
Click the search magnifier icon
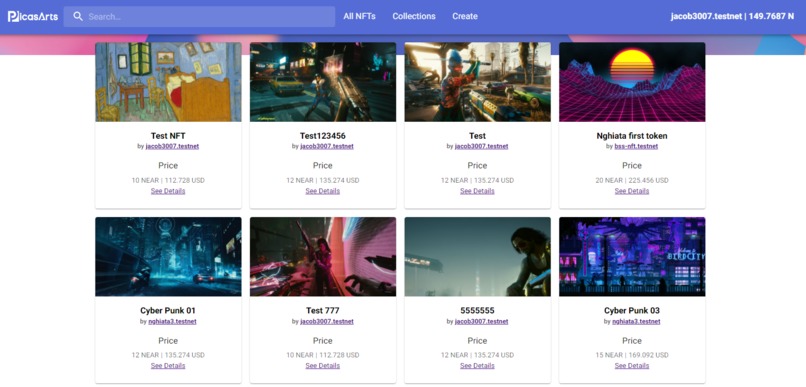point(78,16)
